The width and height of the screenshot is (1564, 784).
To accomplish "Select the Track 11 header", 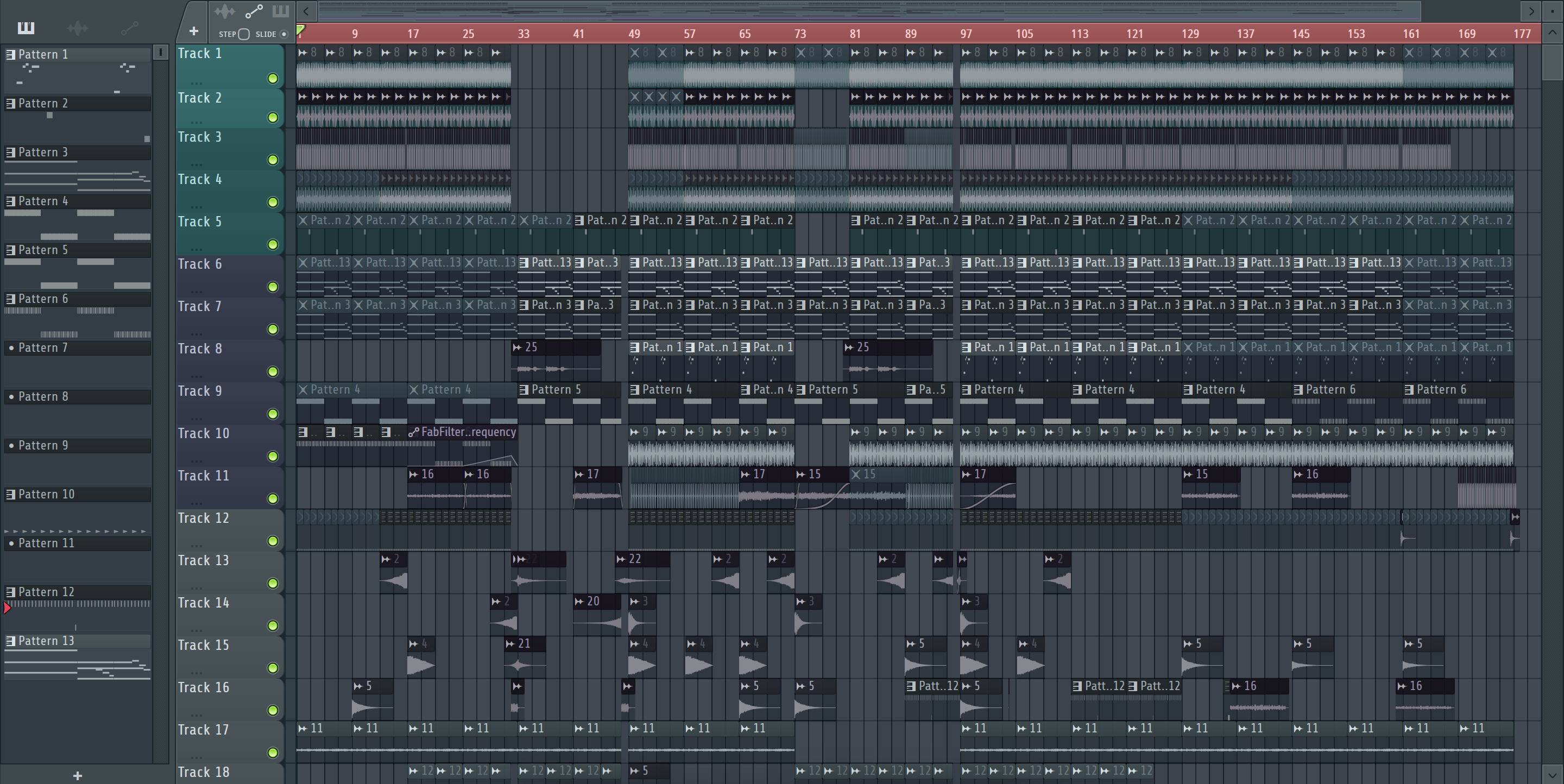I will (x=230, y=487).
